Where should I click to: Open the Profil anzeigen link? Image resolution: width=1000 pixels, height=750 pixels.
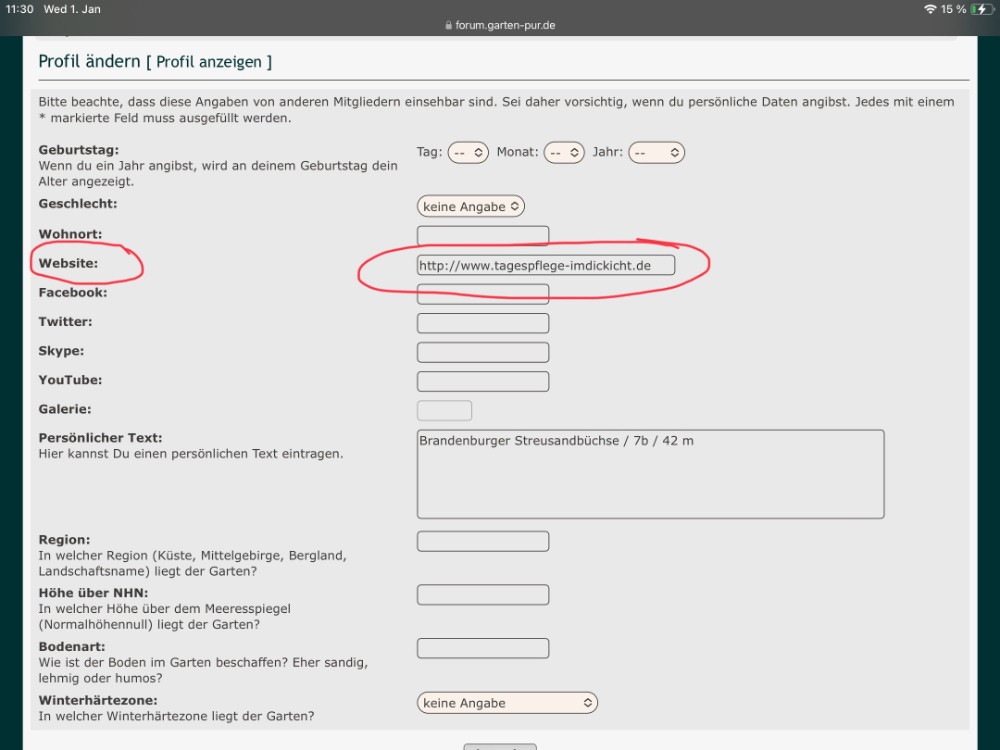tap(209, 62)
